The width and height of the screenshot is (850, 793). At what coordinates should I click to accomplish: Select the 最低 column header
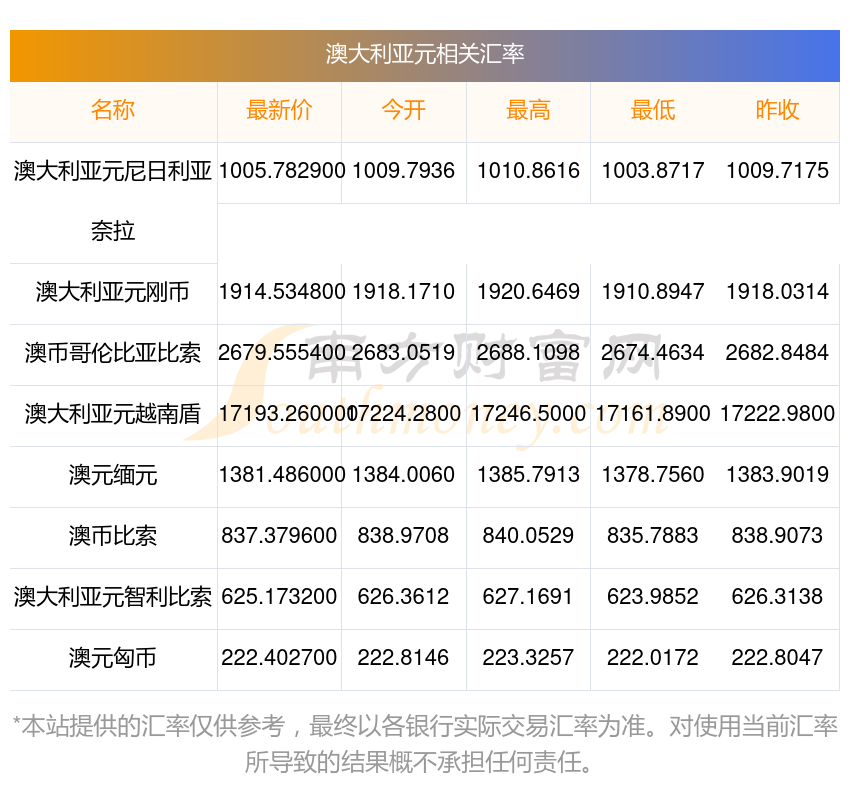(x=653, y=110)
